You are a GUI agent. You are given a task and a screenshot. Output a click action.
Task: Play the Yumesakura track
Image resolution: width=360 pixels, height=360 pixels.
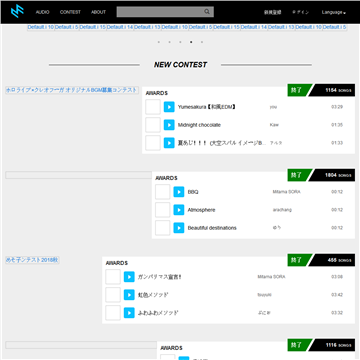pyautogui.click(x=169, y=107)
